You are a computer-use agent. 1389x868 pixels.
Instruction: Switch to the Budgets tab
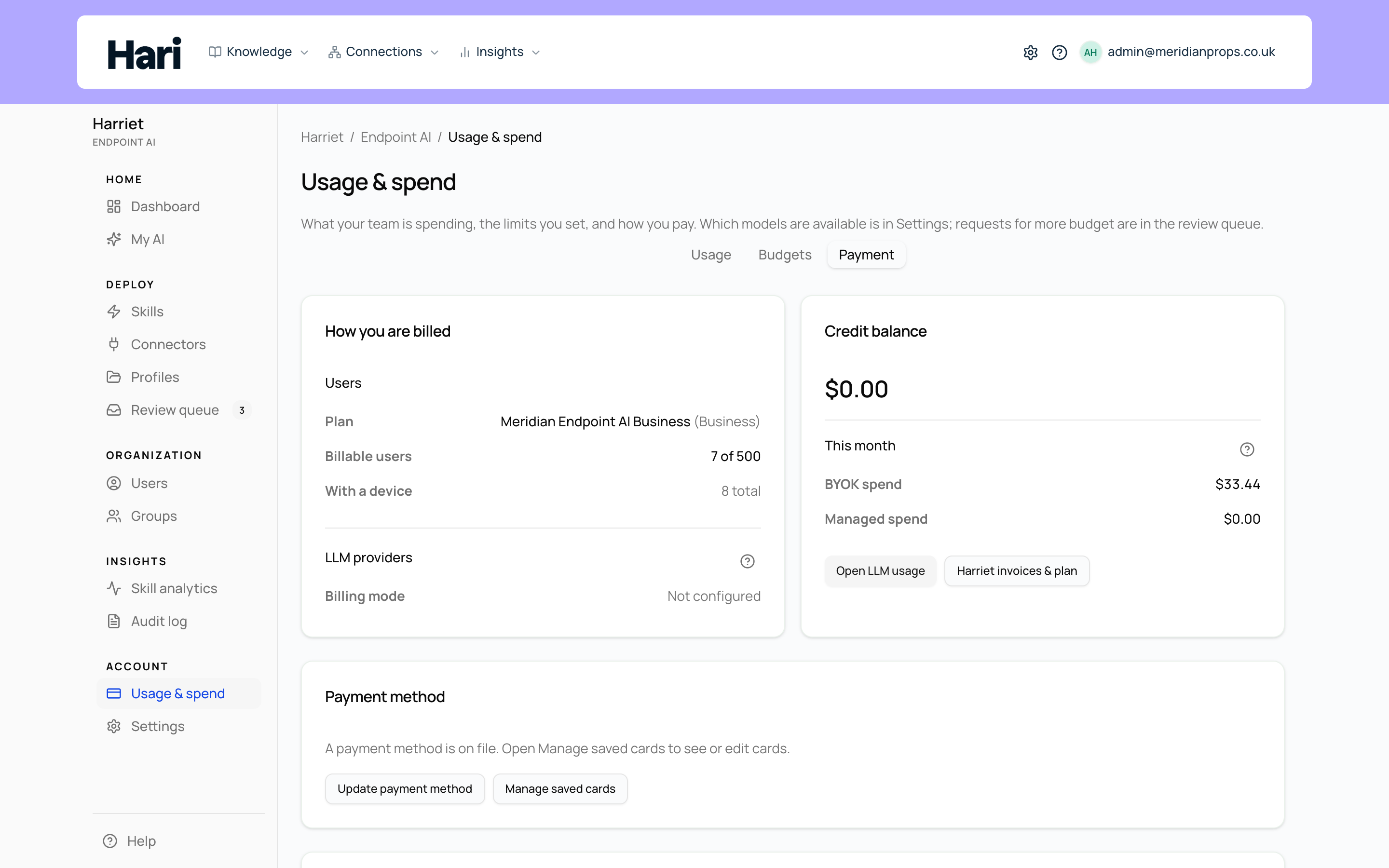tap(785, 255)
